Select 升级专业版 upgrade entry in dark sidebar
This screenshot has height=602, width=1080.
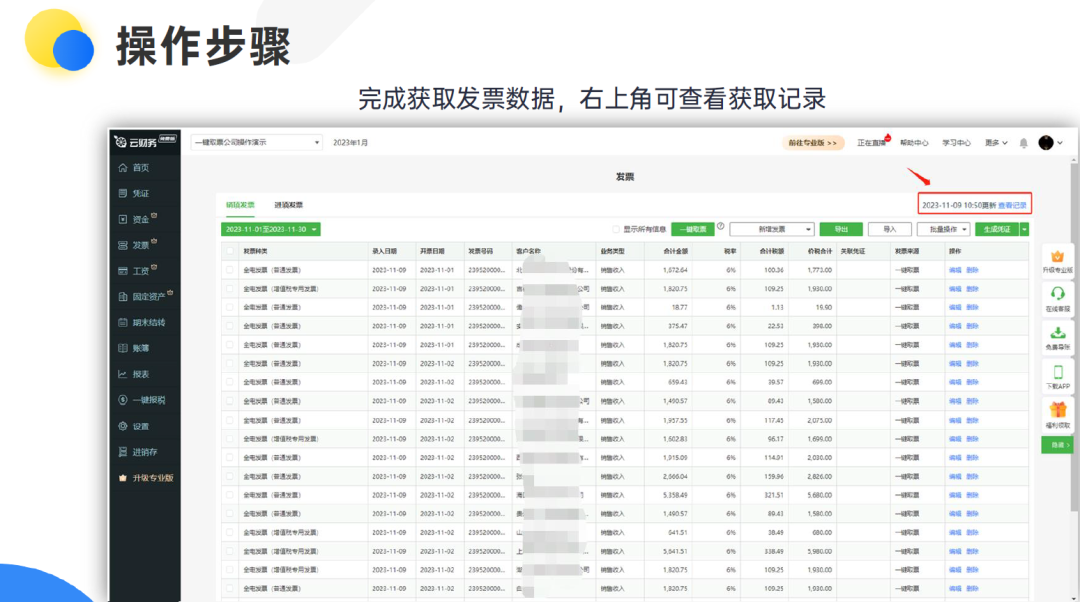coord(146,478)
